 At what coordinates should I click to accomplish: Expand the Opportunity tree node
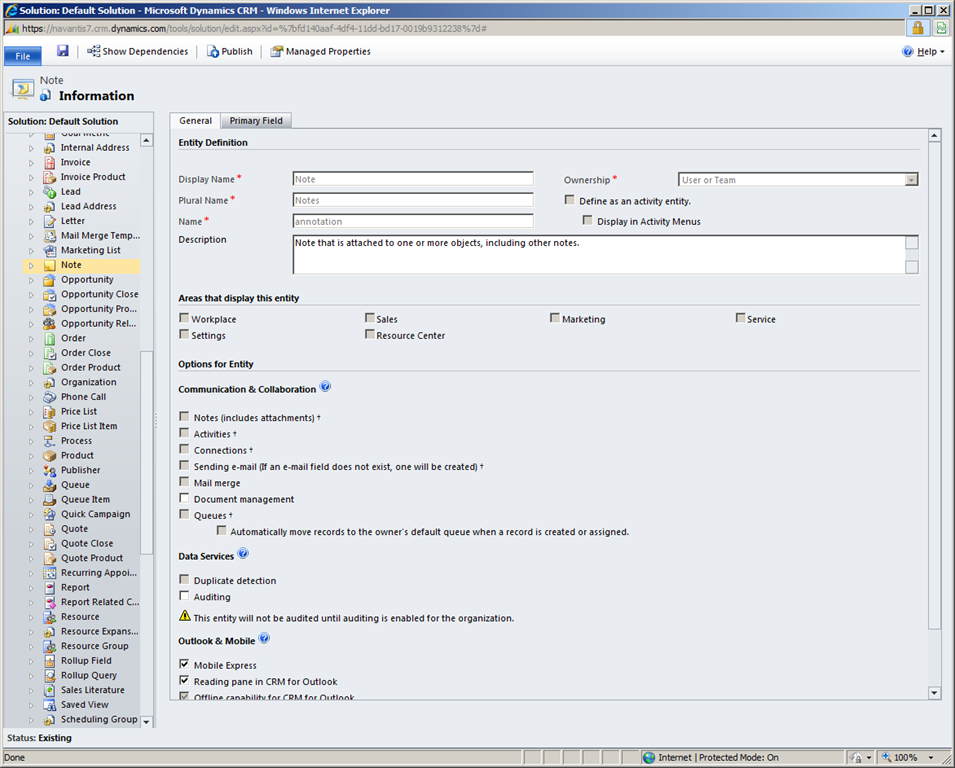31,280
